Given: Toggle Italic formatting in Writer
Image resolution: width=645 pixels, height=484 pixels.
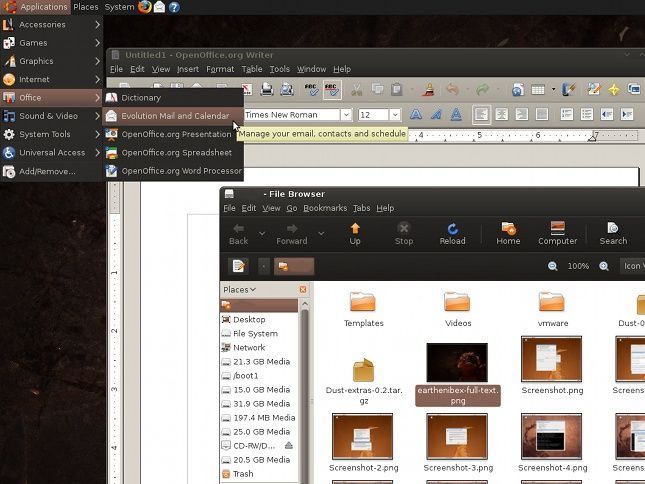Looking at the screenshot, I should (436, 114).
